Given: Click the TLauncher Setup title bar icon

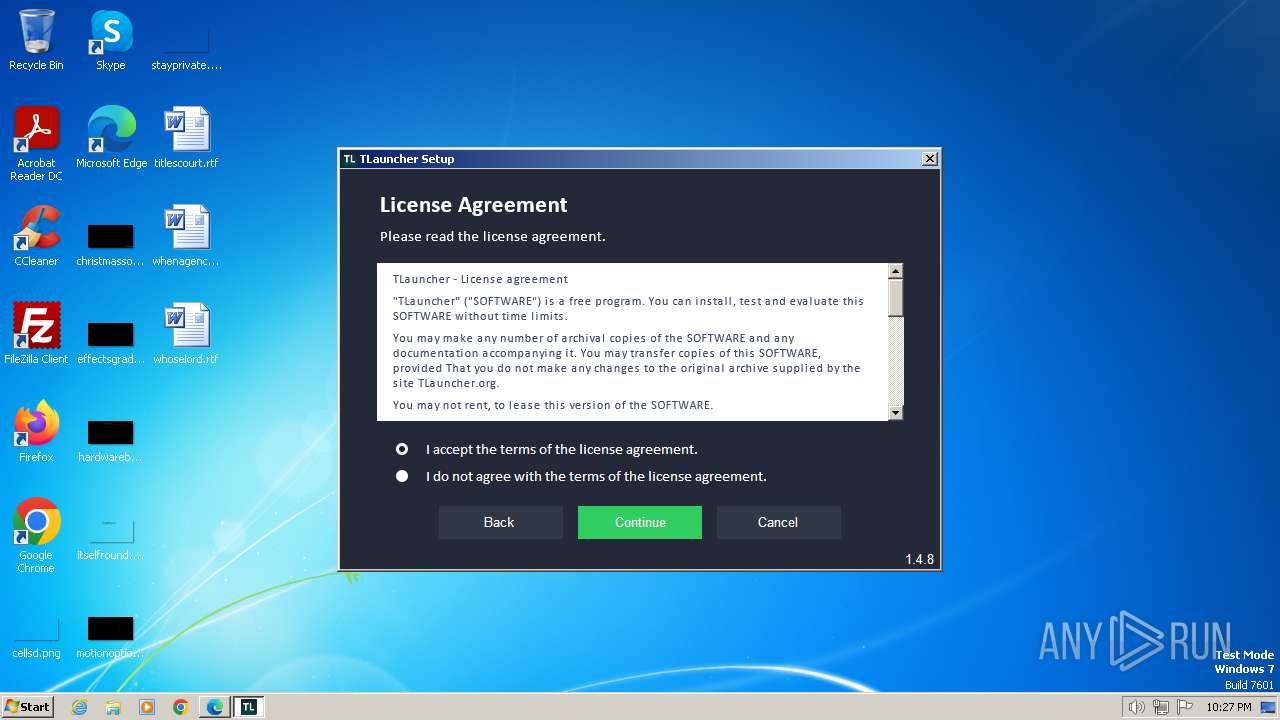Looking at the screenshot, I should click(349, 159).
